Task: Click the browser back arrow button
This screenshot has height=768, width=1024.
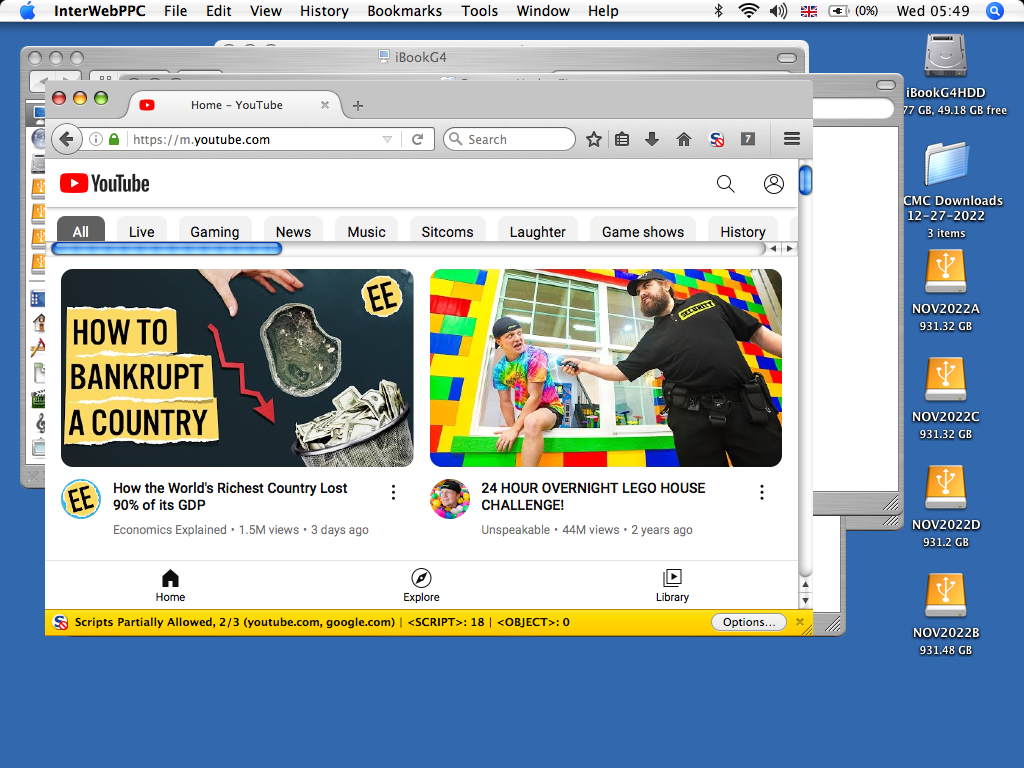Action: (x=66, y=139)
